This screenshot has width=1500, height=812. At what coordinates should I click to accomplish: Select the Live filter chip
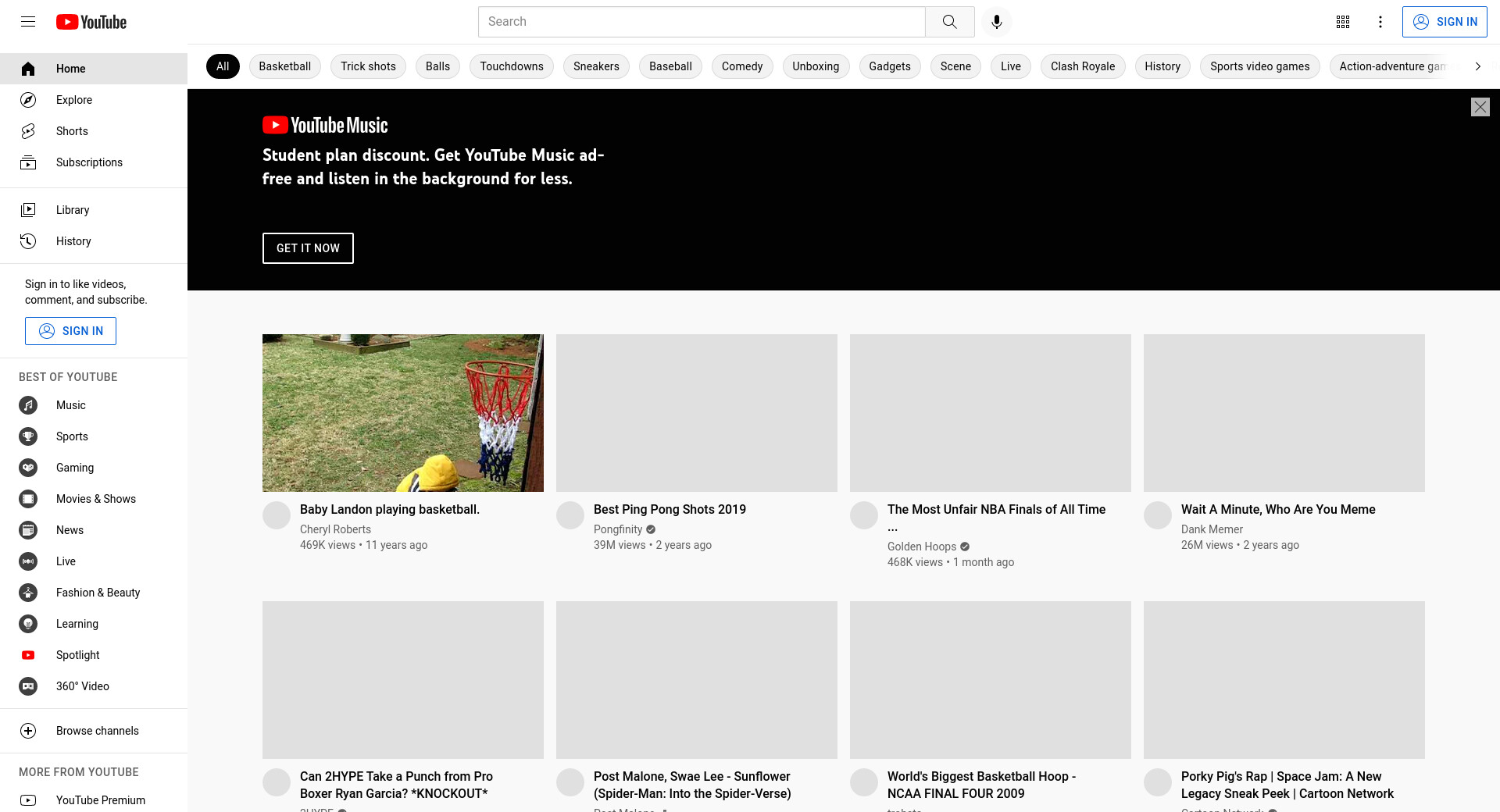tap(1011, 66)
